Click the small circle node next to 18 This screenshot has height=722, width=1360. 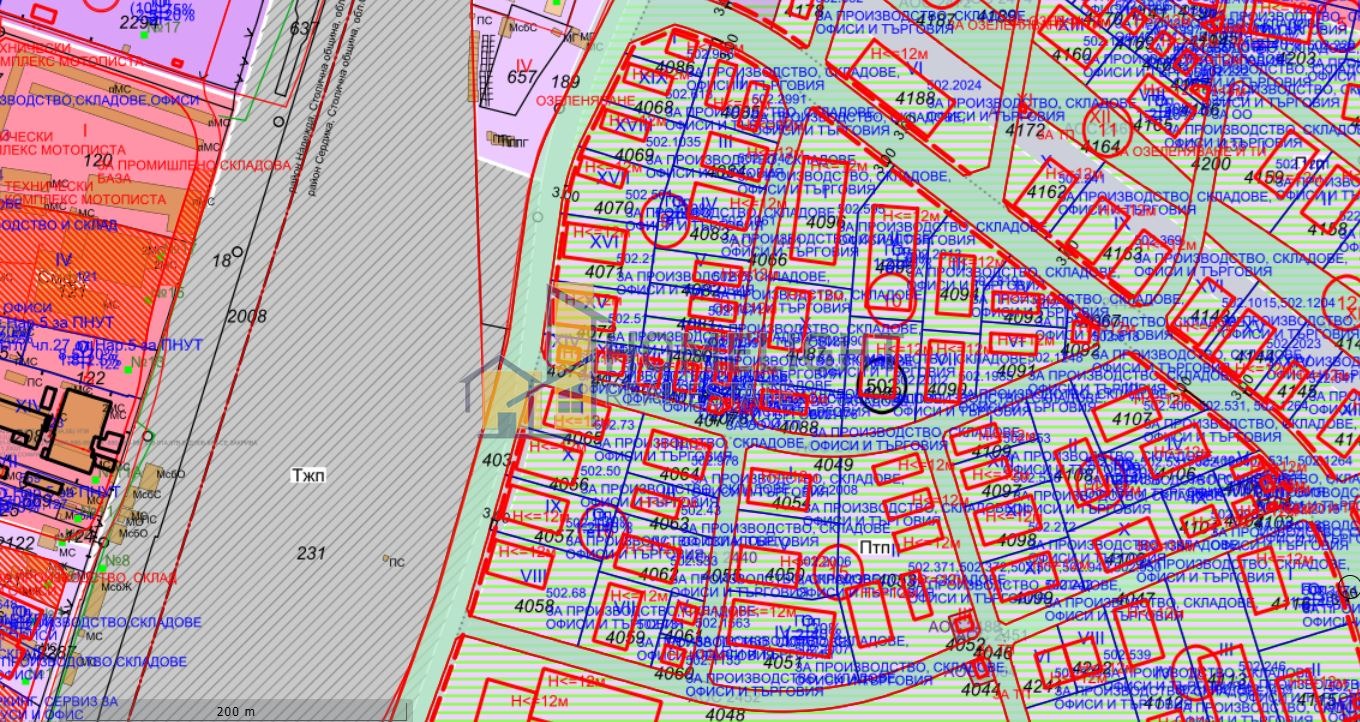click(x=237, y=252)
